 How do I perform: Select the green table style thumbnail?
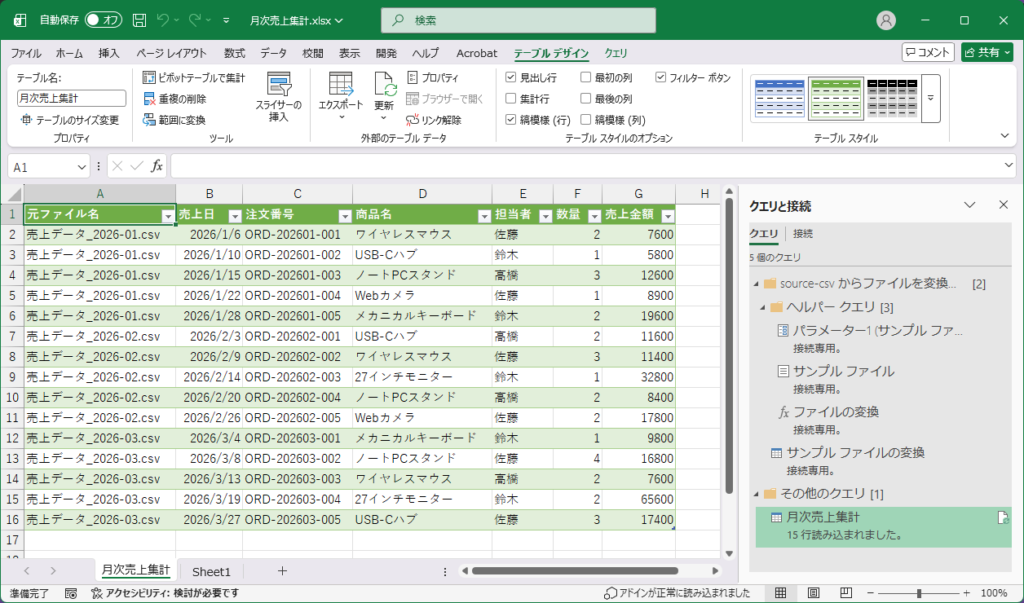click(836, 99)
